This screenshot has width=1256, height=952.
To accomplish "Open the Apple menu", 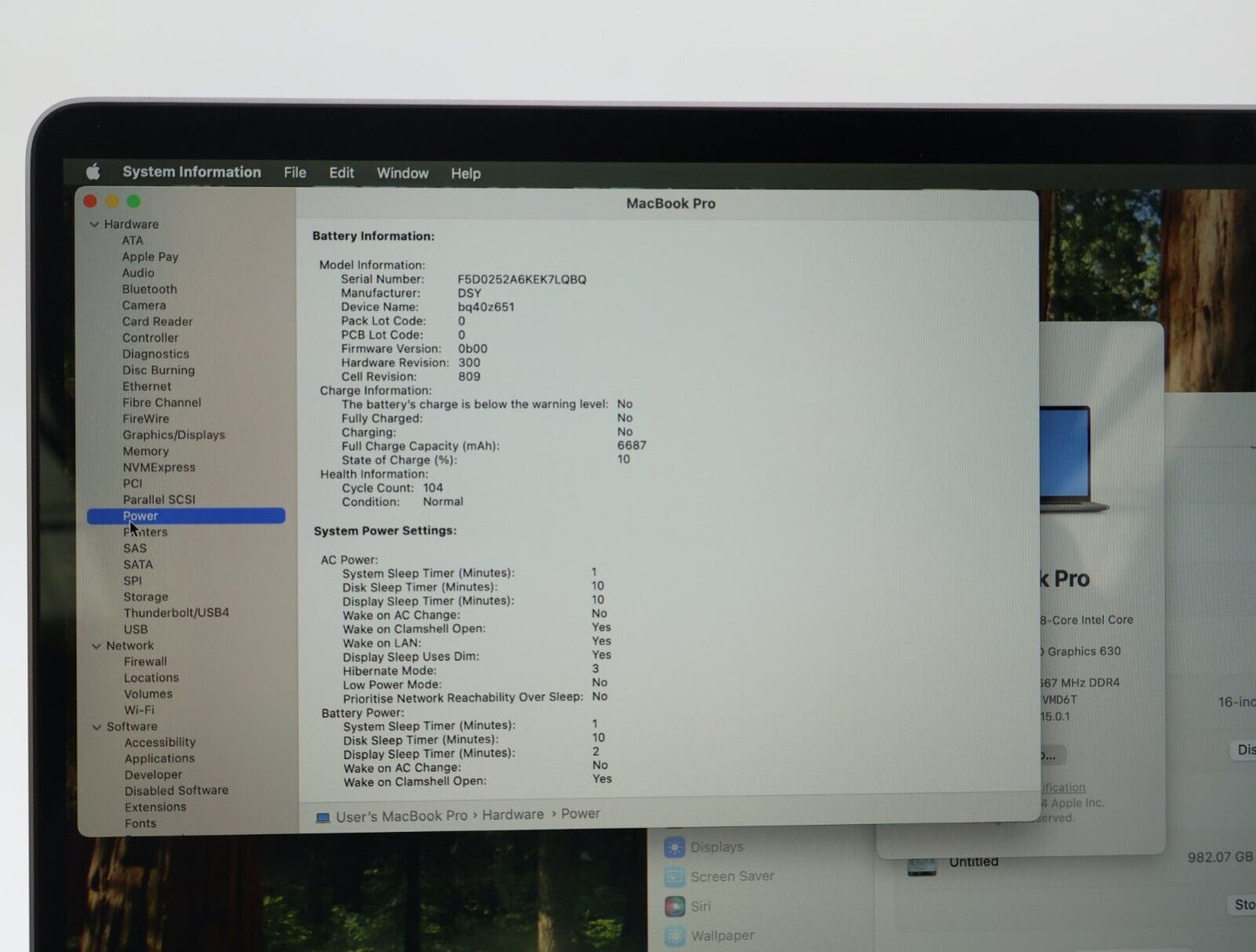I will [x=93, y=172].
